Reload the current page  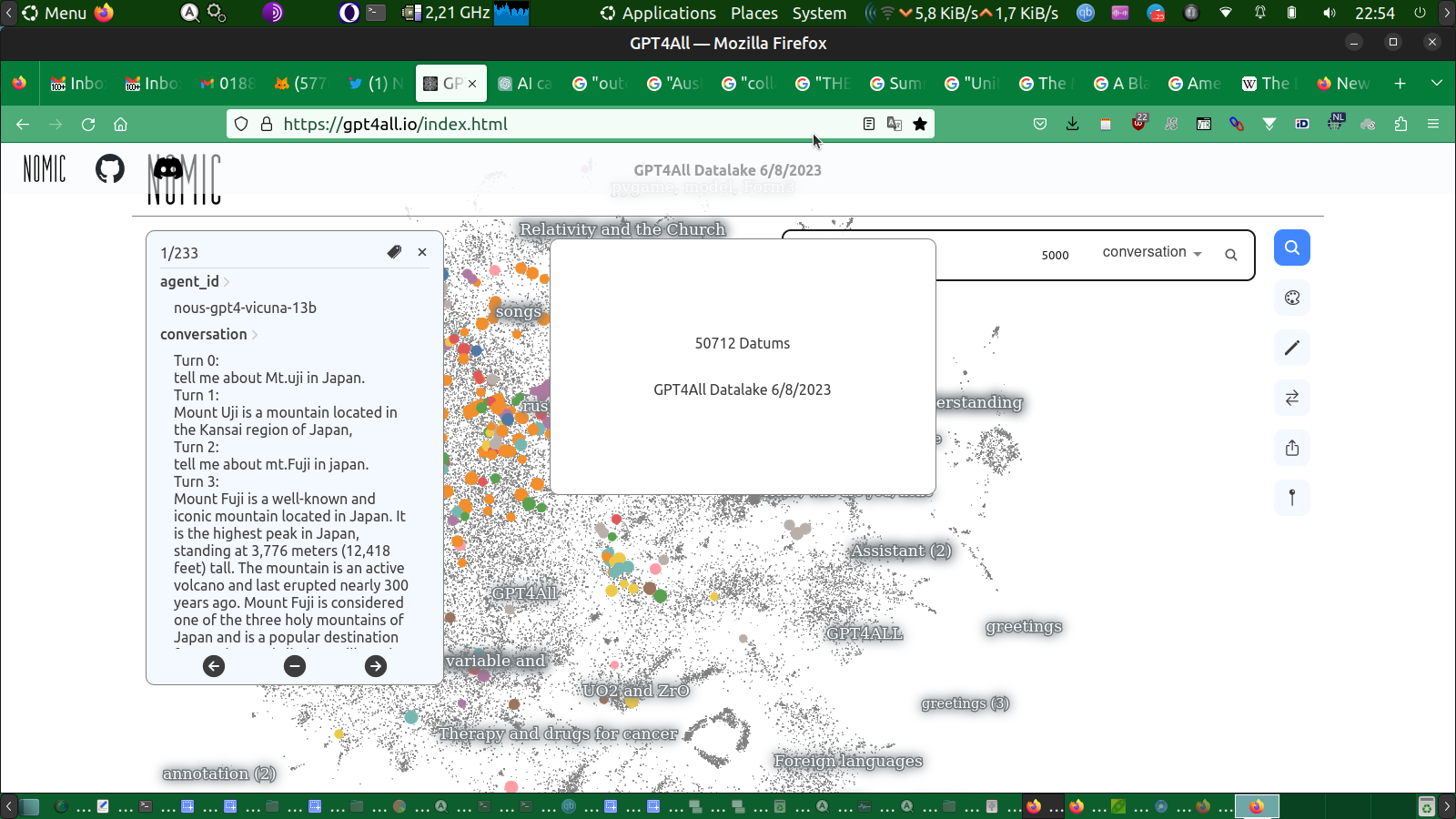click(88, 124)
